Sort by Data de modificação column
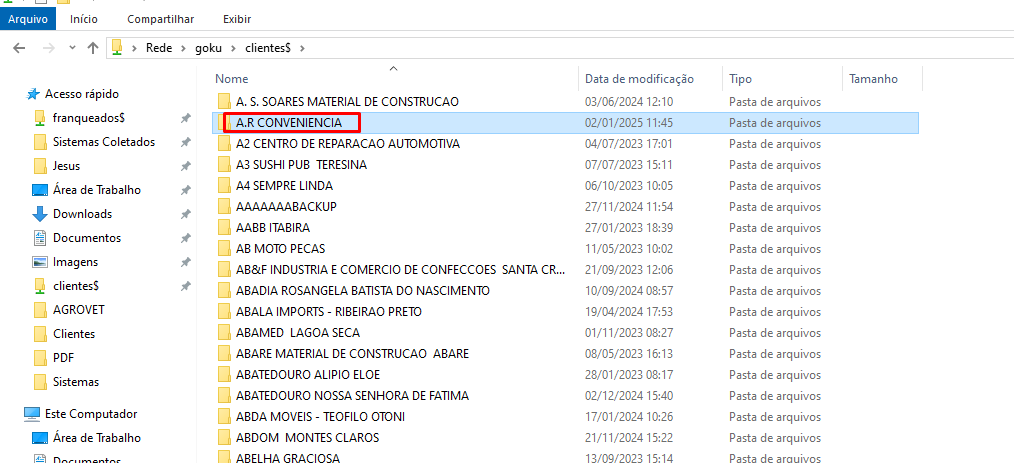Viewport: 1014px width, 463px height. pyautogui.click(x=639, y=79)
